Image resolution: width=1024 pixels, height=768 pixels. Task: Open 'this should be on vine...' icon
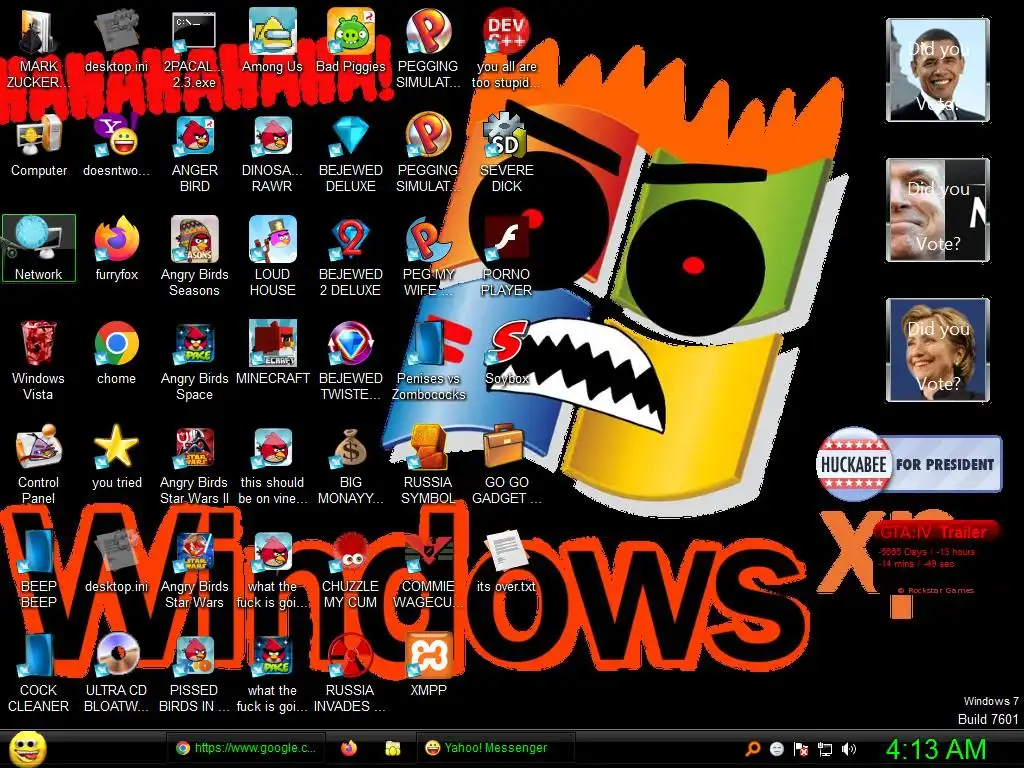click(272, 464)
